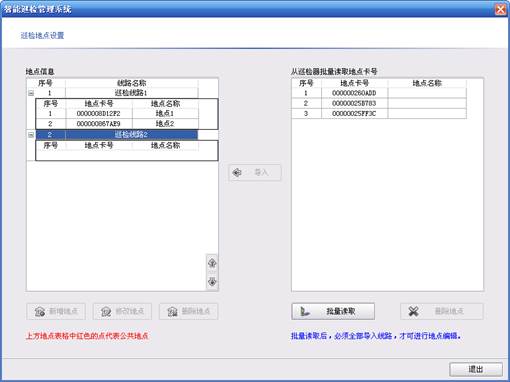Close the 智能巡检管理系统 window
Viewport: 510px width, 382px height.
[500, 9]
